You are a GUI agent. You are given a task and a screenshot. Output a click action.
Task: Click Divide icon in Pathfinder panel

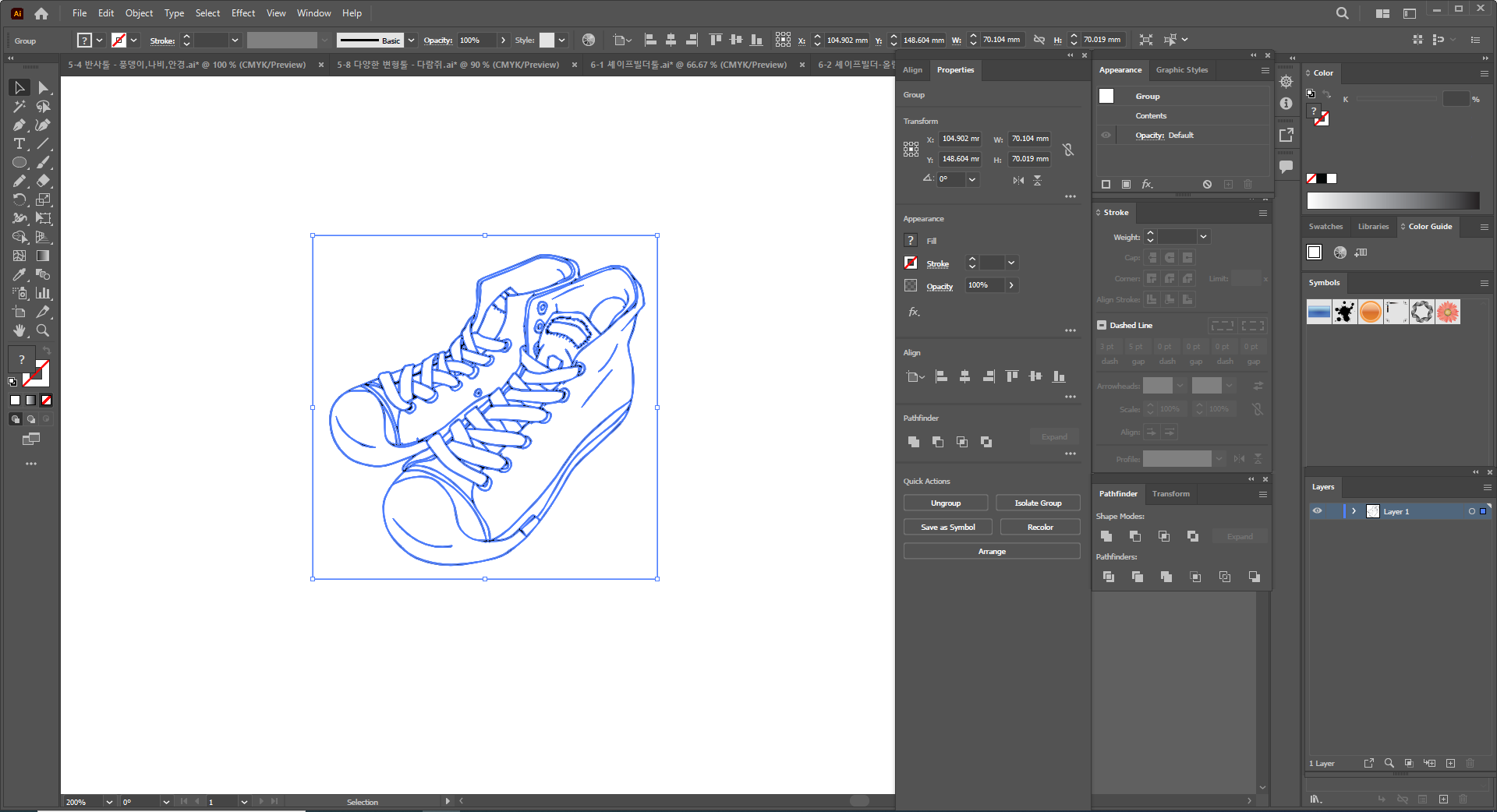[x=1108, y=577]
